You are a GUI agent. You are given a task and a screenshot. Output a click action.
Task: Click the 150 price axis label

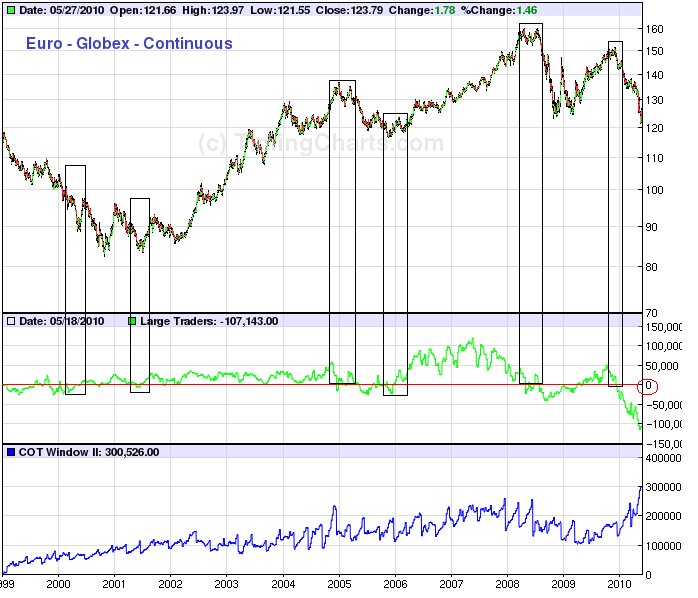click(x=654, y=51)
